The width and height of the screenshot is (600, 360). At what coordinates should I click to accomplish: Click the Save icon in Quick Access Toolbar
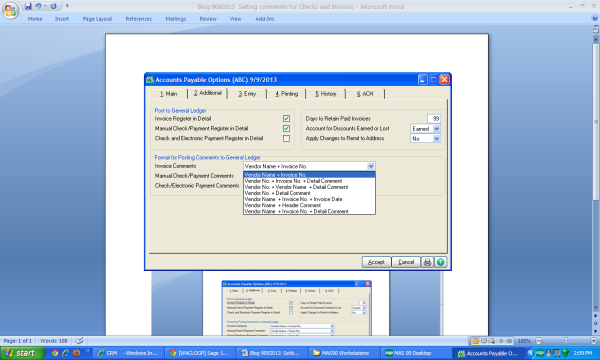click(x=28, y=6)
